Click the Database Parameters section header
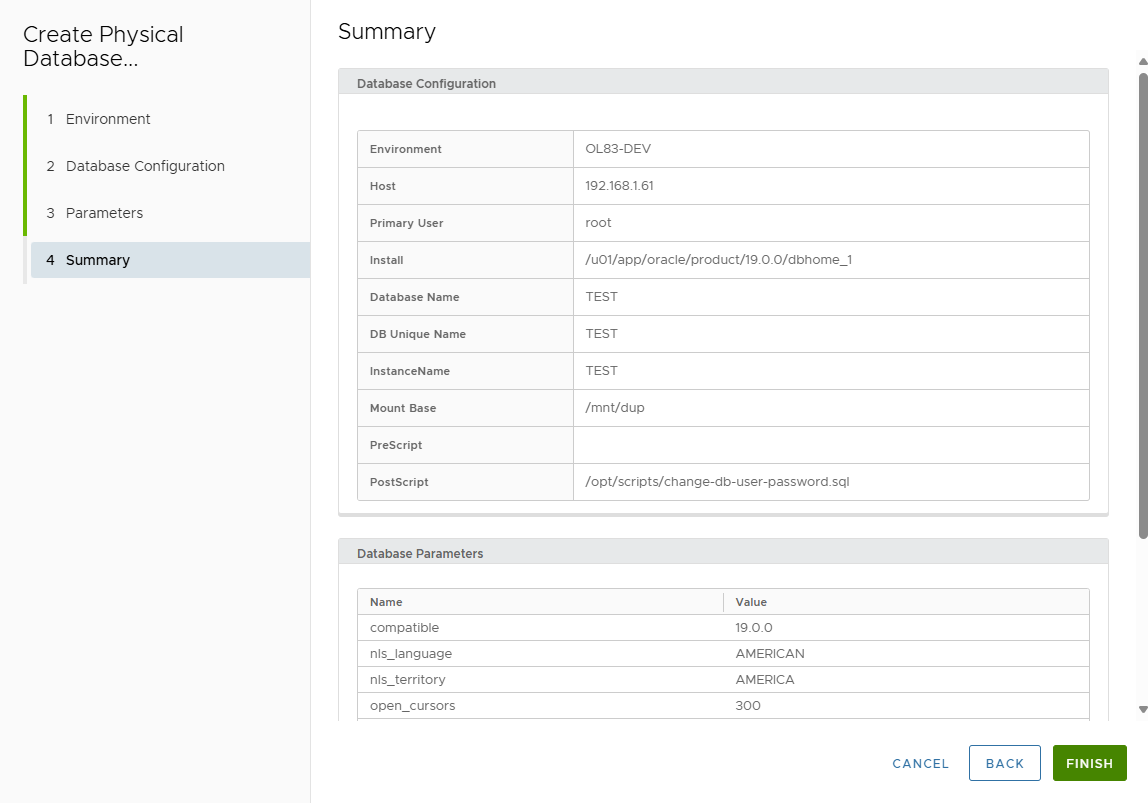 tap(420, 553)
